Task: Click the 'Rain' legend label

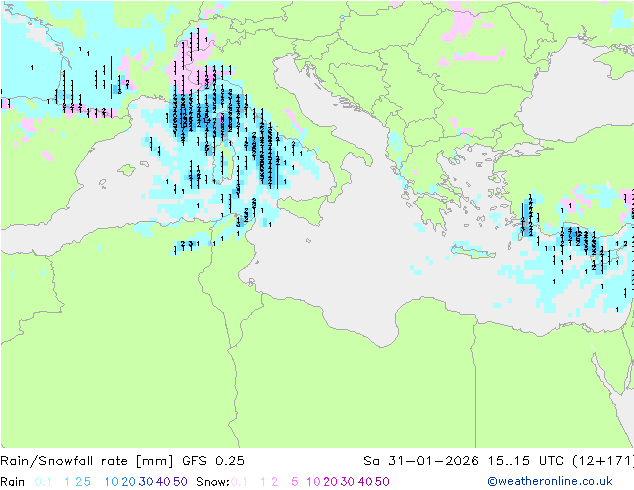Action: point(13,482)
